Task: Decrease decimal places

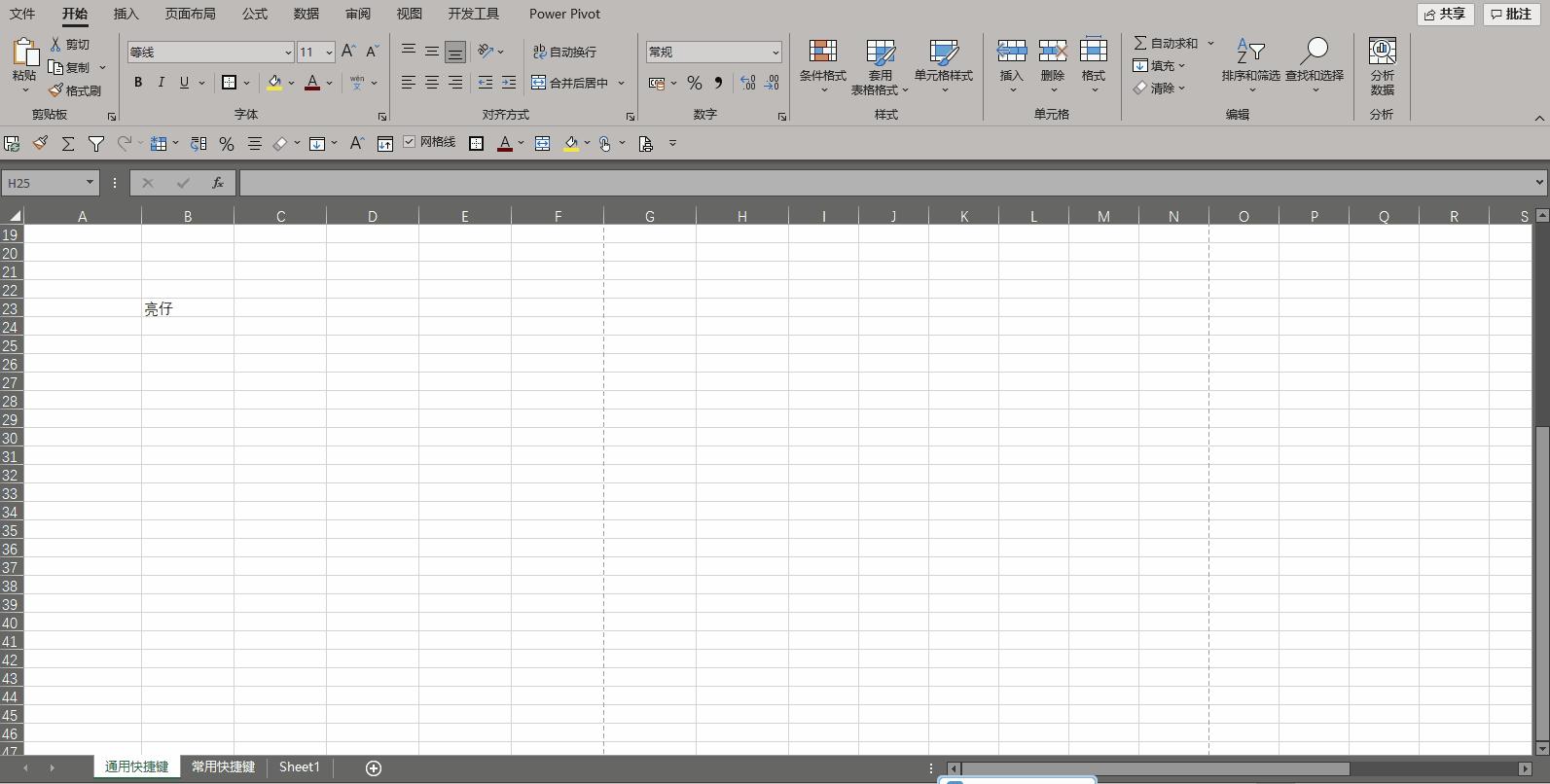Action: click(x=772, y=83)
